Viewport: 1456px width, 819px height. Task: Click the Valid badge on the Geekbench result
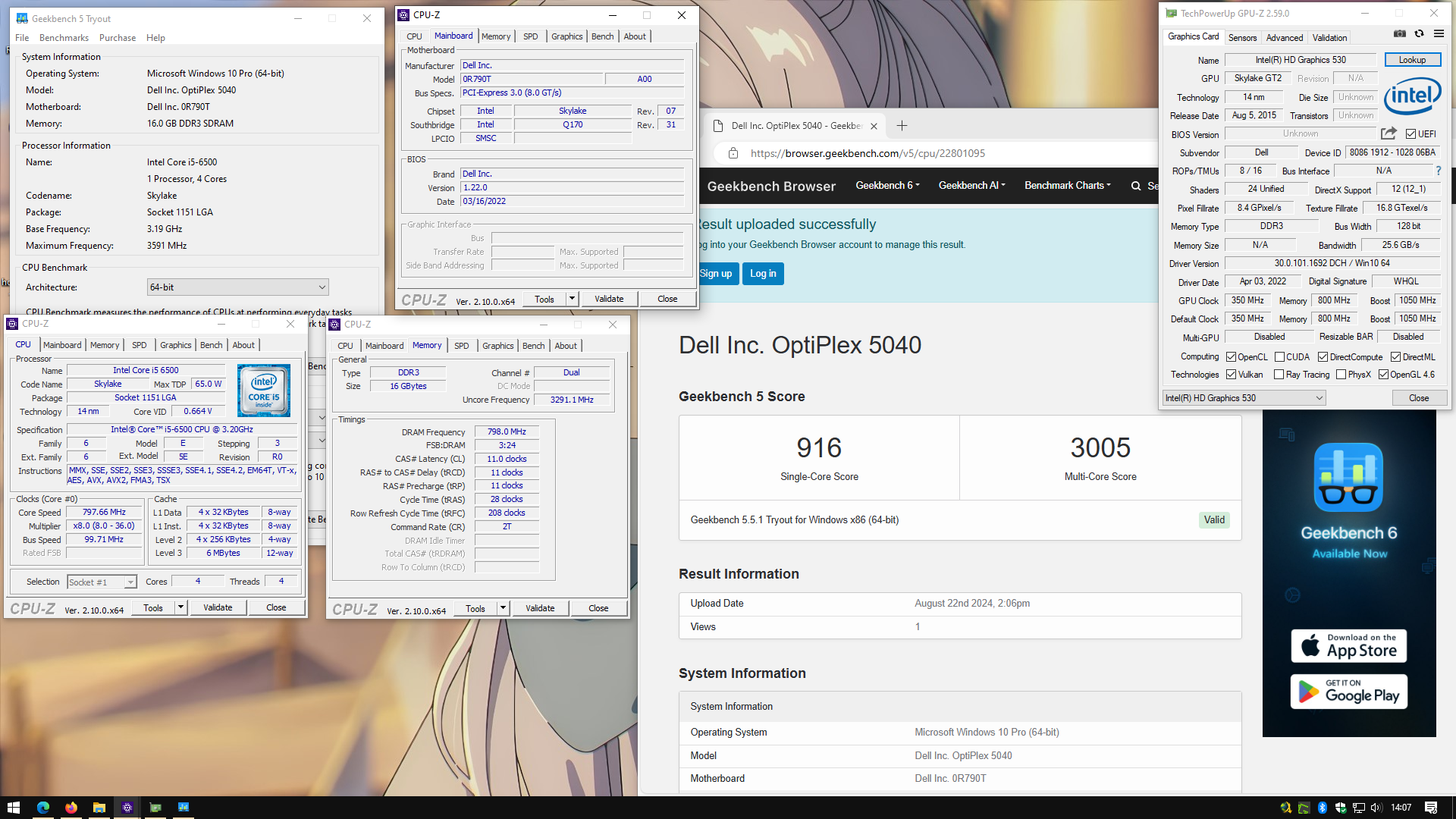[x=1214, y=520]
